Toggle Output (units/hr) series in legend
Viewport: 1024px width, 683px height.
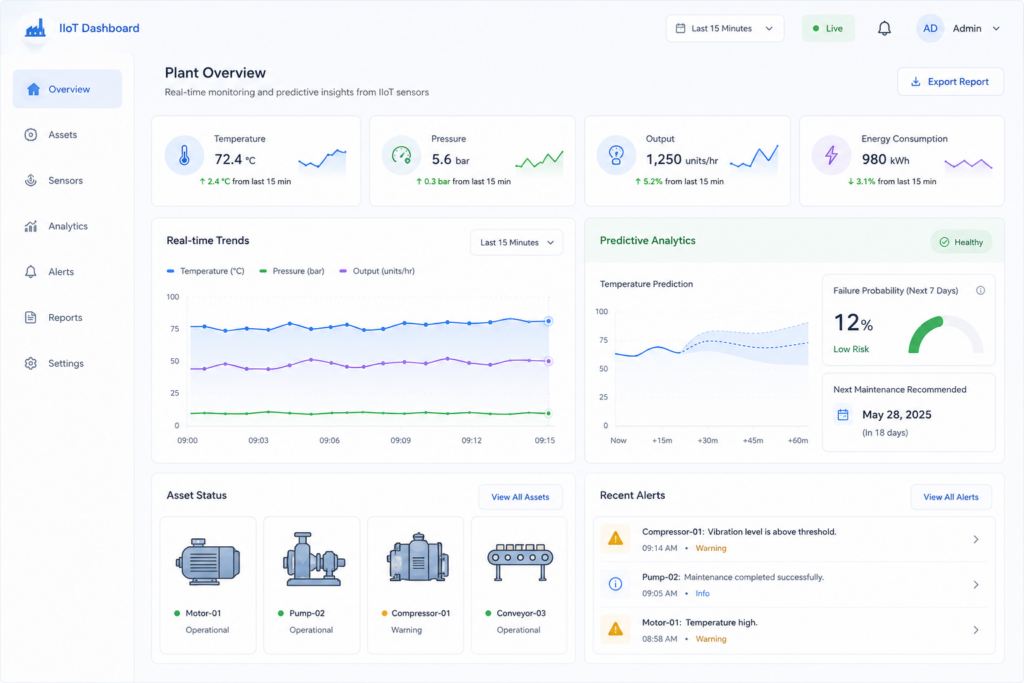tap(377, 271)
